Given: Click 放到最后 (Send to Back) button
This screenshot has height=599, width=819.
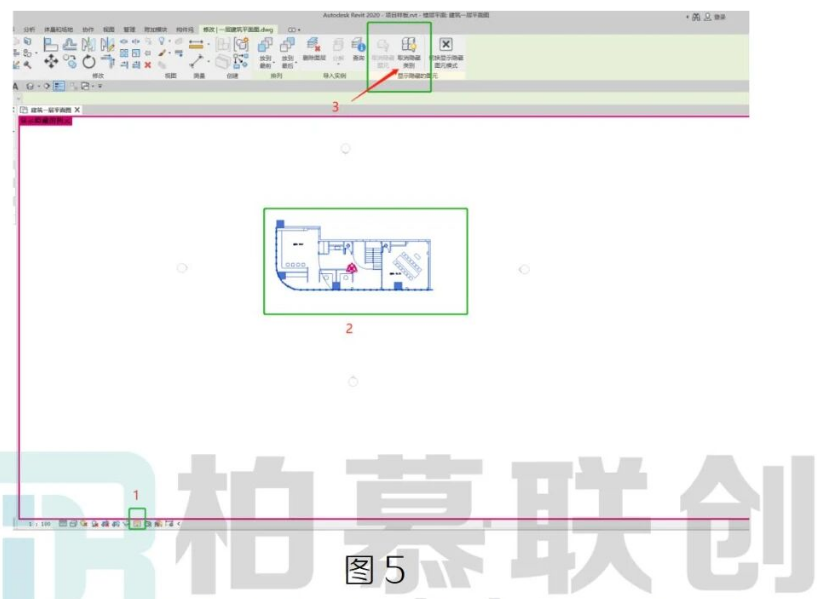Looking at the screenshot, I should coord(287,52).
